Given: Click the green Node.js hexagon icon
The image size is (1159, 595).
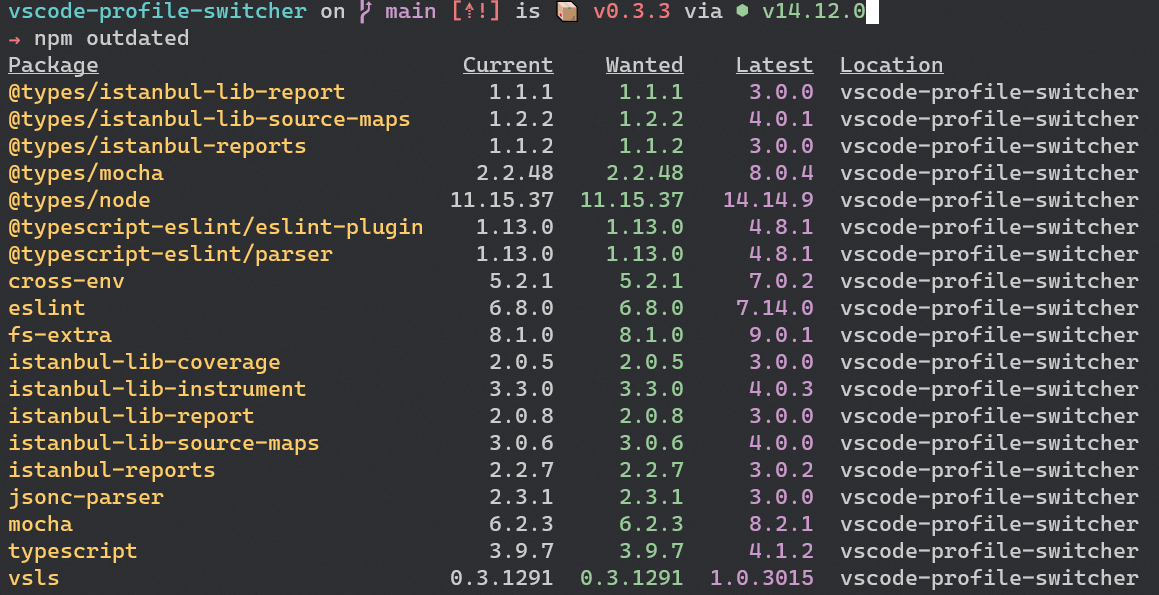Looking at the screenshot, I should click(x=742, y=13).
